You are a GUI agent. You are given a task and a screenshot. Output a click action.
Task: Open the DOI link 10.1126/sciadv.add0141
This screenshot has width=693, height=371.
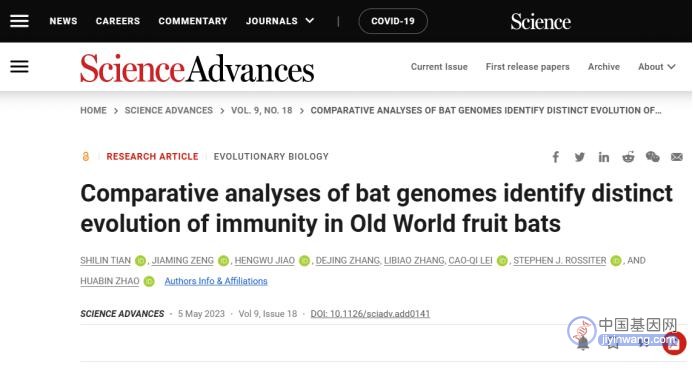tap(370, 314)
